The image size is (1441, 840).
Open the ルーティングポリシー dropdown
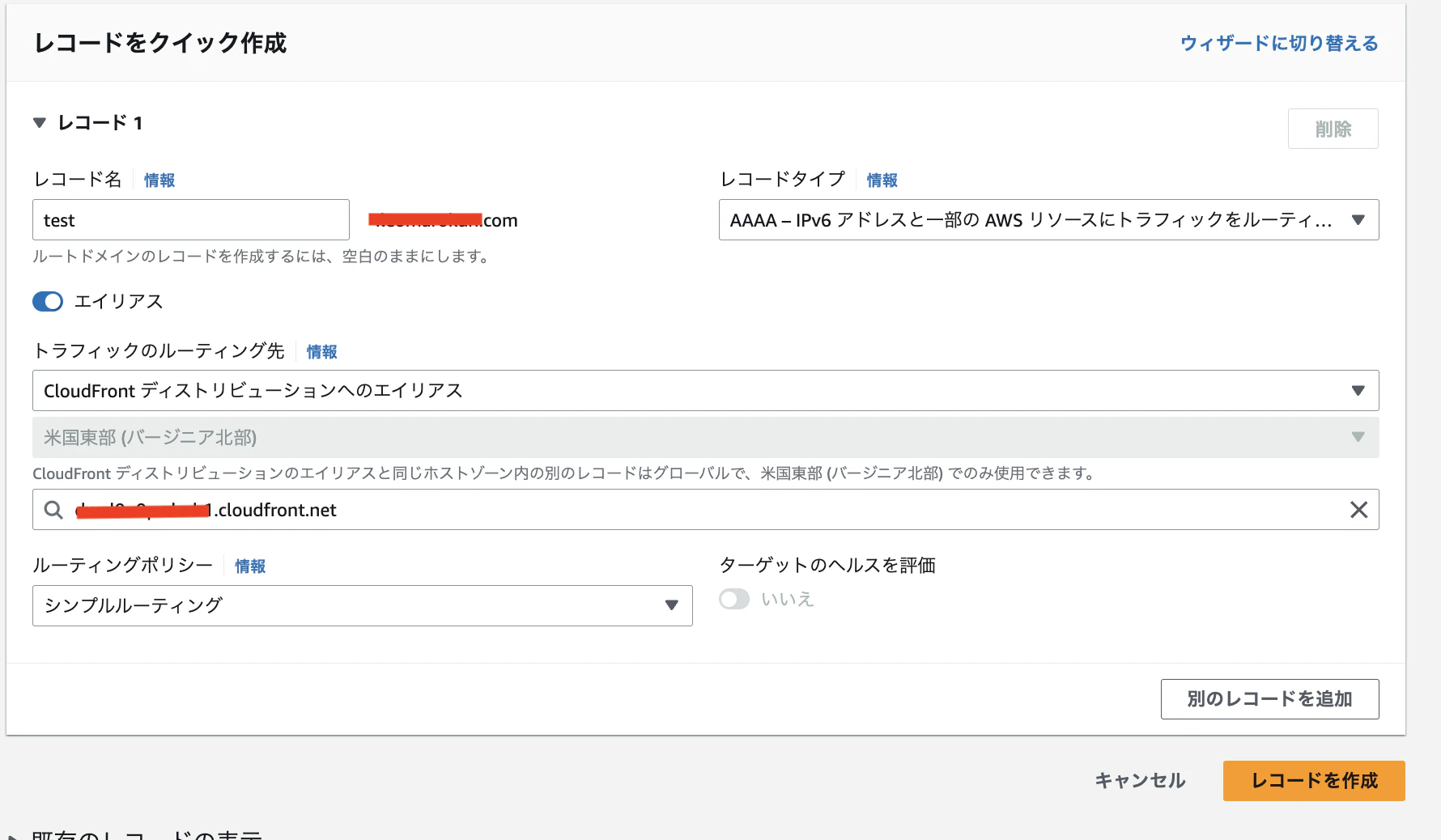pyautogui.click(x=670, y=605)
